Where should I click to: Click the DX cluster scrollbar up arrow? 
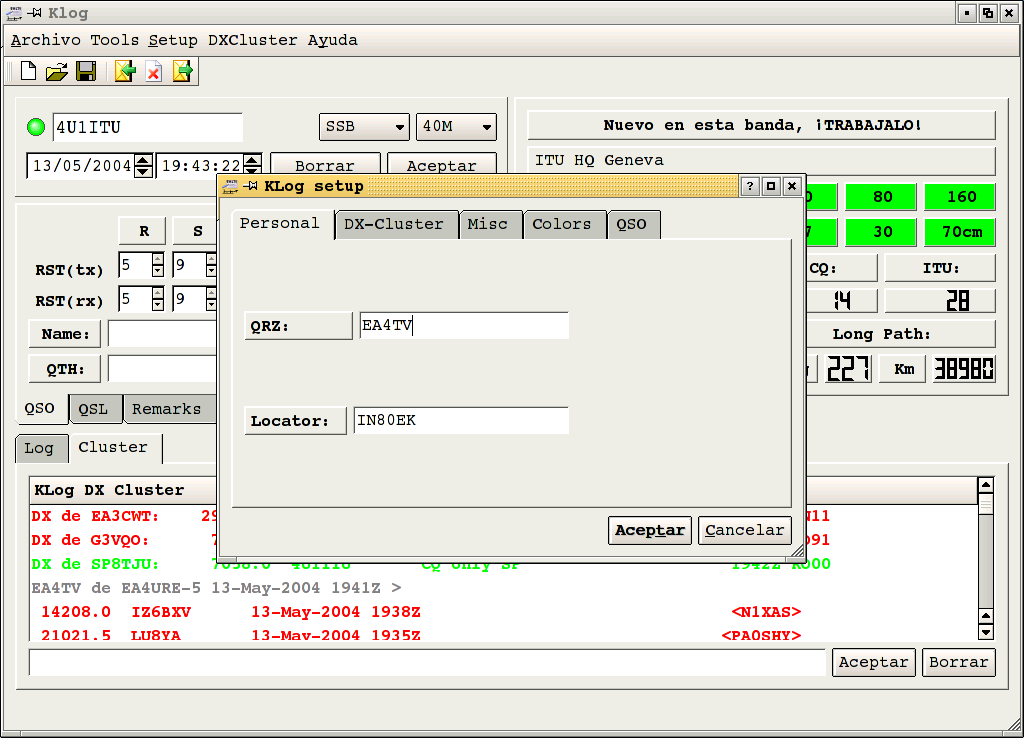[985, 485]
